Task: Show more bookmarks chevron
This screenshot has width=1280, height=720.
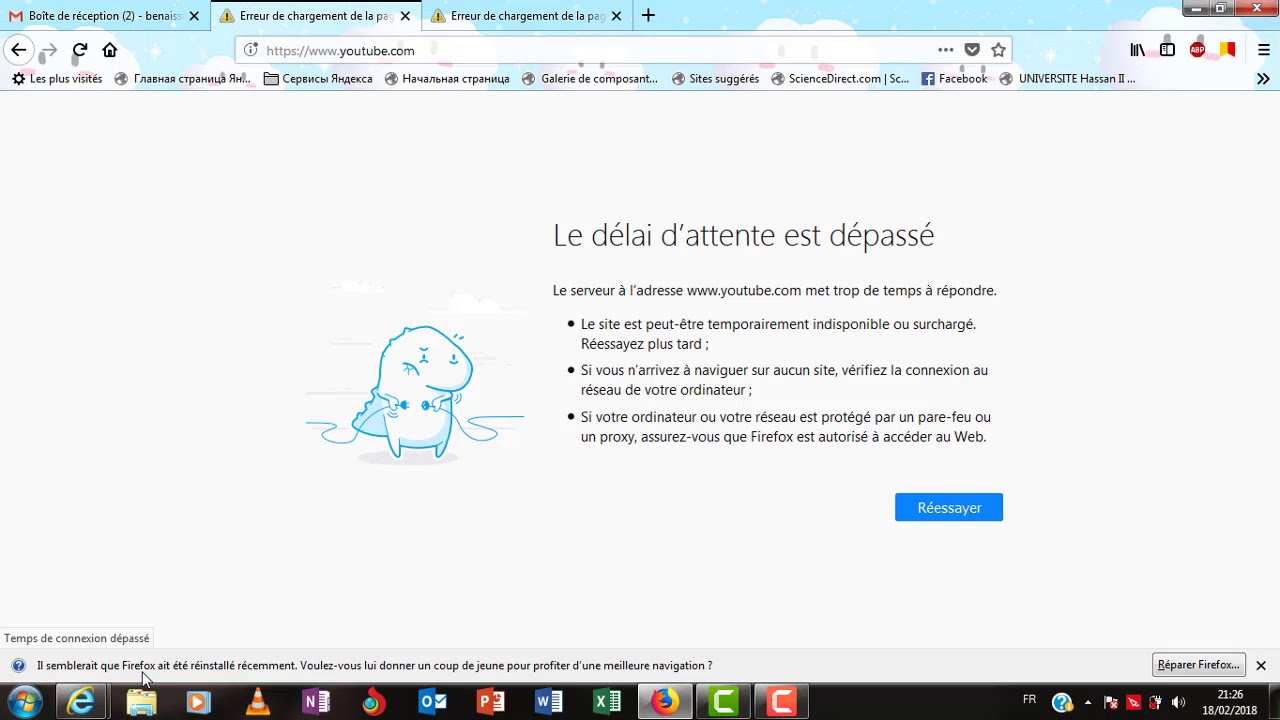Action: pos(1263,78)
